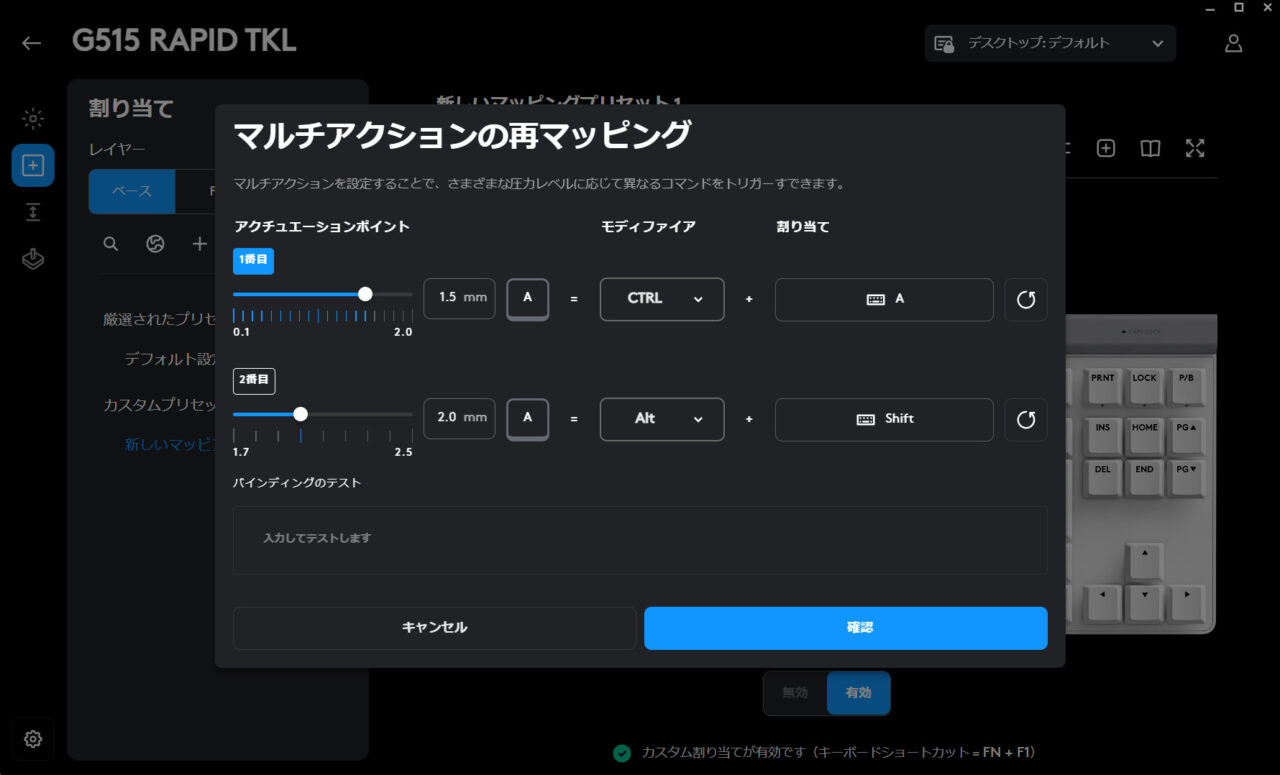Open the lighting settings sidebar icon

point(33,119)
